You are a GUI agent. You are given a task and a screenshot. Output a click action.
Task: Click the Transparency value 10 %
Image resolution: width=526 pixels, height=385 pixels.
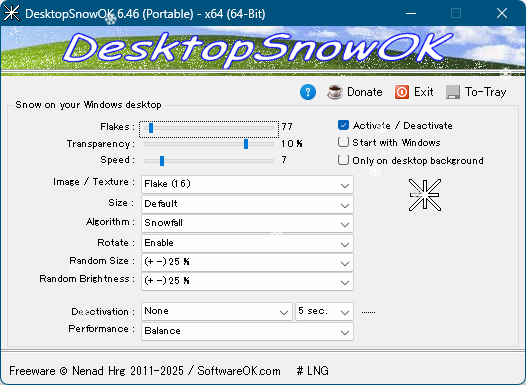tap(292, 144)
